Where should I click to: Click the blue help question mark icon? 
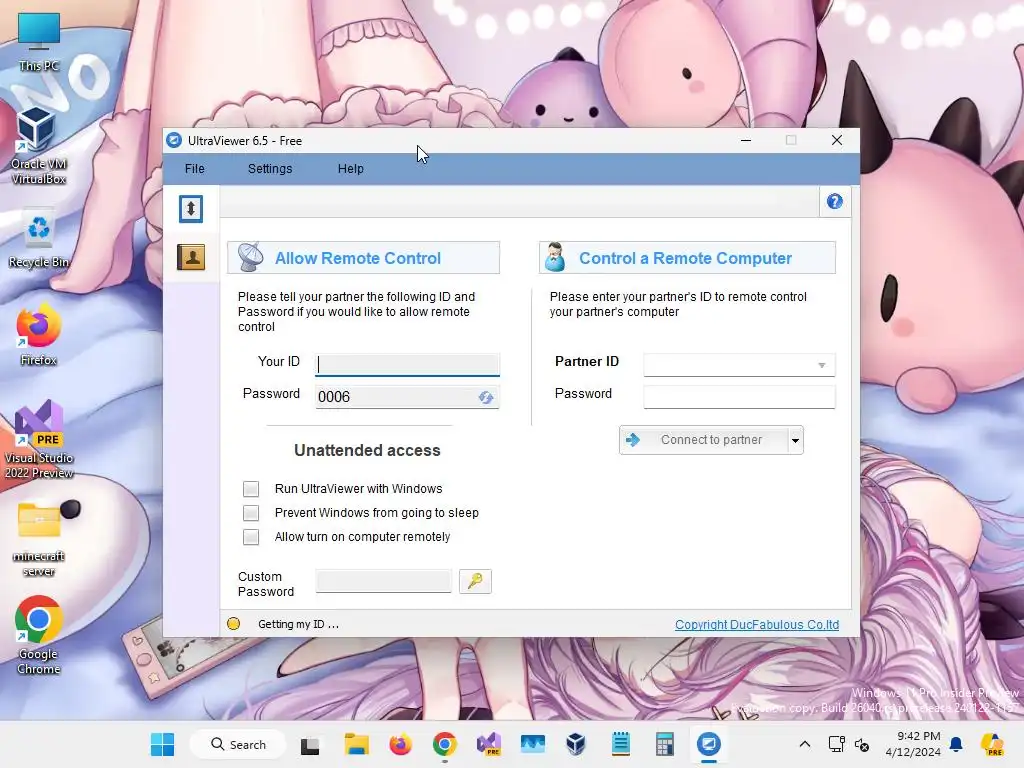tap(835, 201)
